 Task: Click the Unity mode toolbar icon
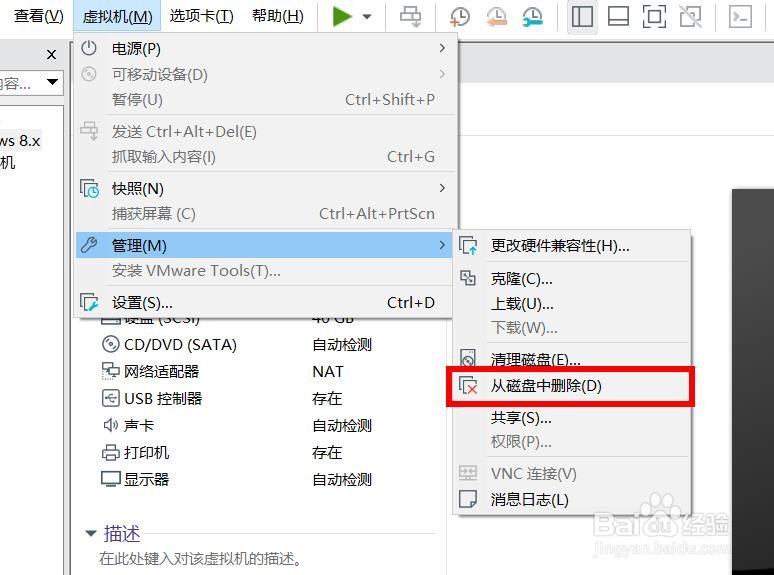pyautogui.click(x=690, y=16)
